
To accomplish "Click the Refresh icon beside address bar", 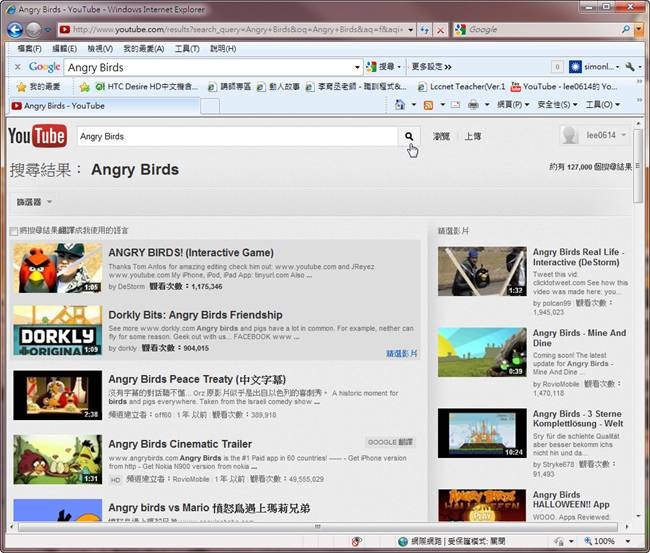I will tap(424, 30).
